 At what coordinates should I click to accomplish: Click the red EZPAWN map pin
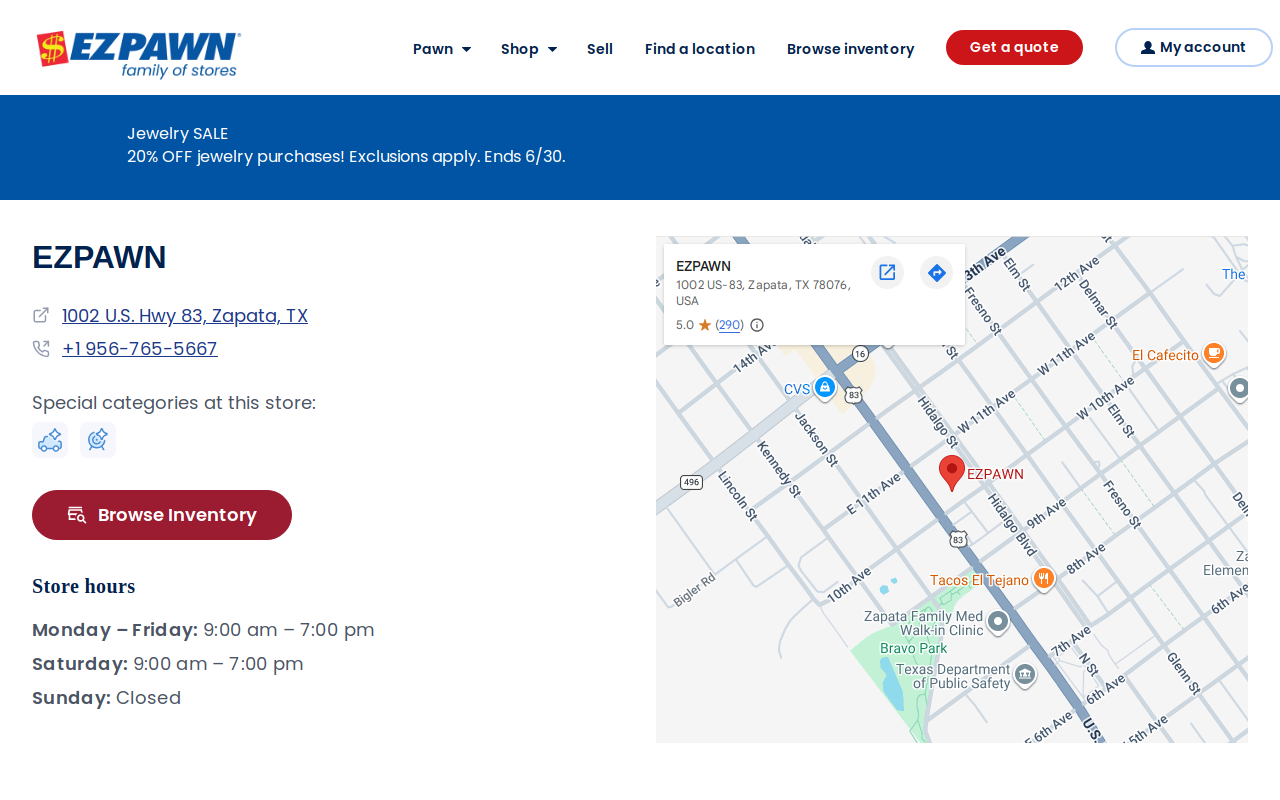click(x=952, y=472)
